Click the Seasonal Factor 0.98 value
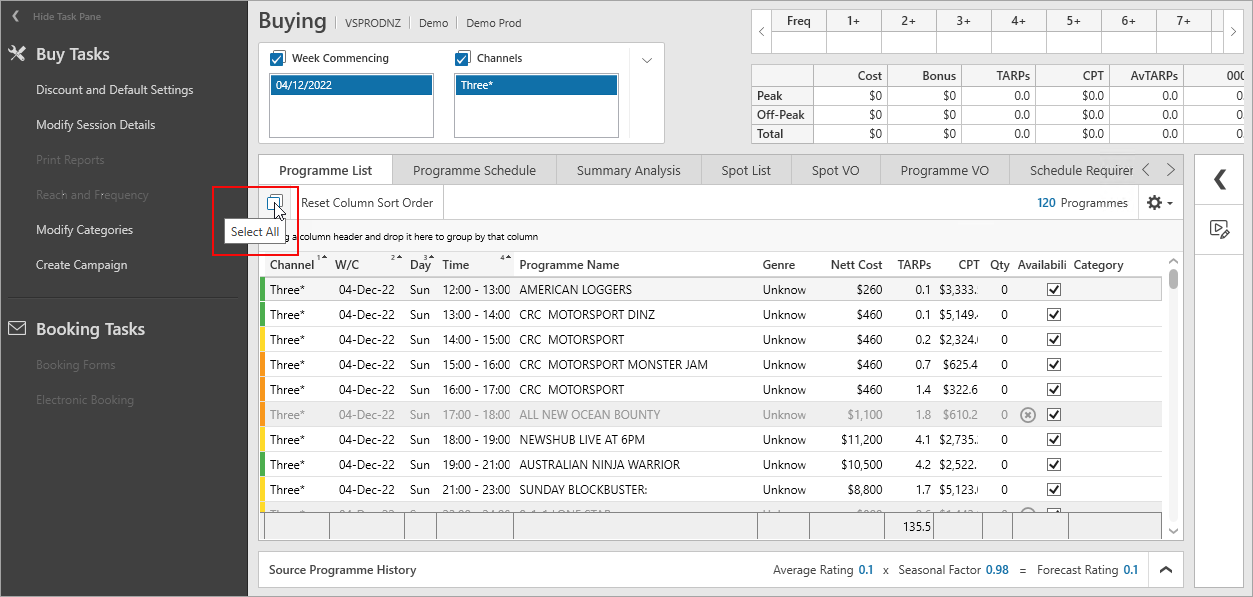The image size is (1253, 597). [996, 570]
